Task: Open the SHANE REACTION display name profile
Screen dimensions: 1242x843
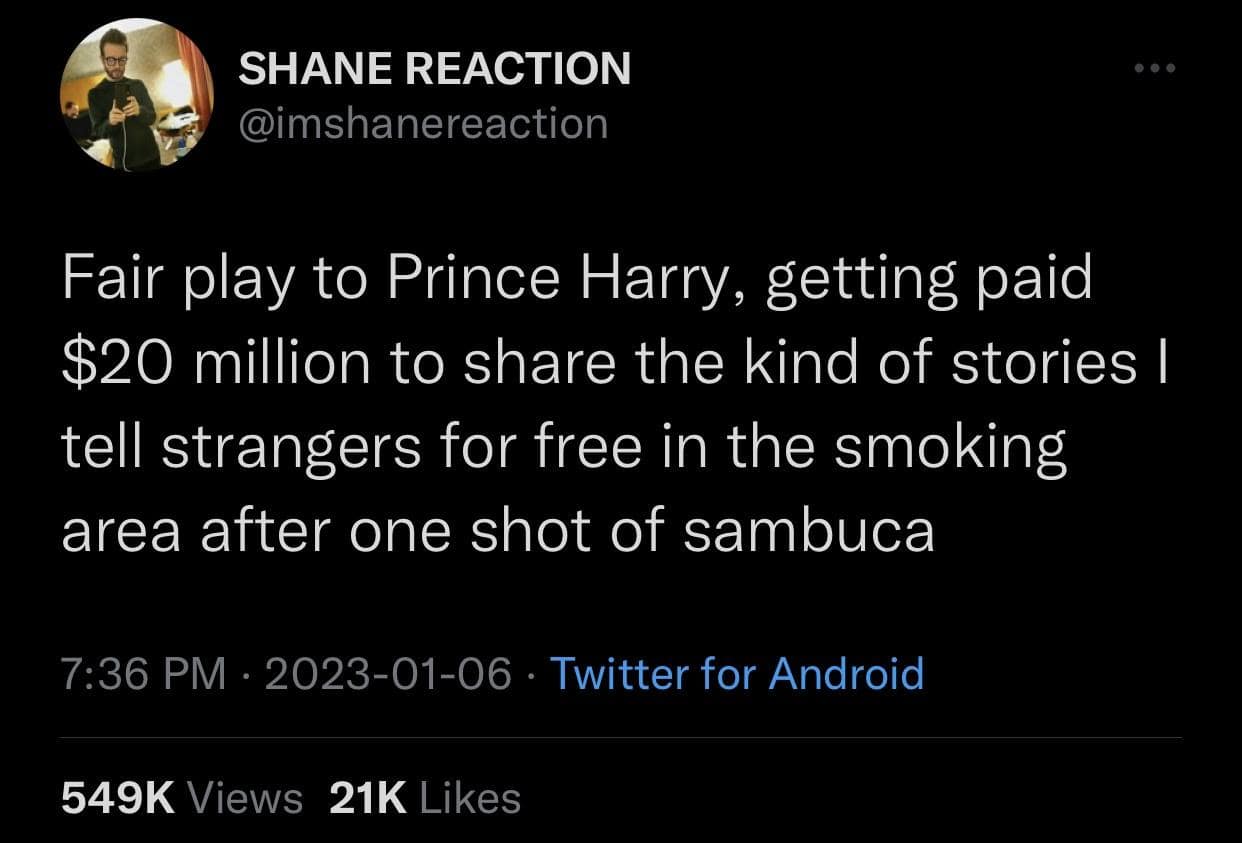Action: pos(435,69)
